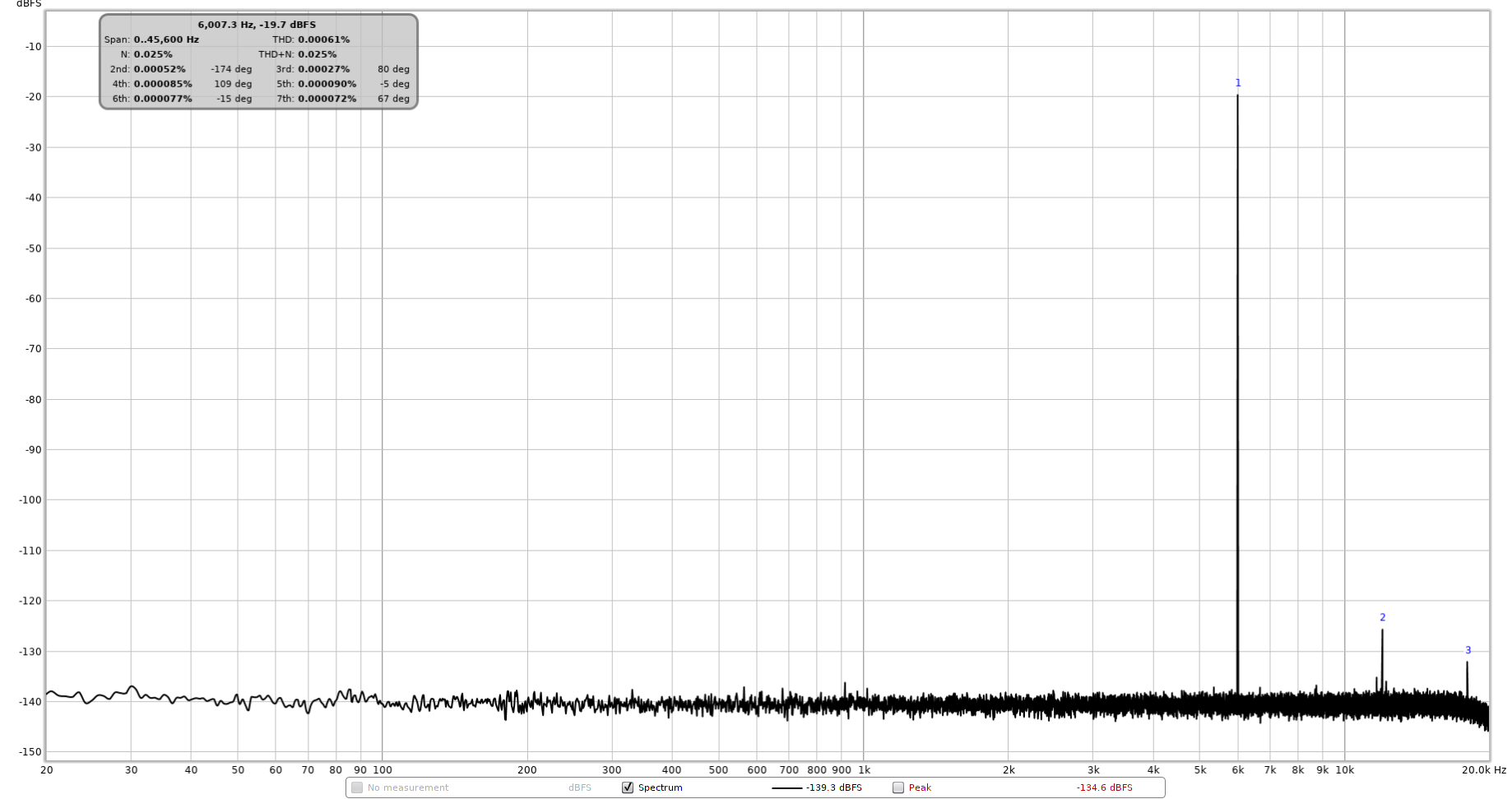The image size is (1512, 799).
Task: Click the 6k frequency axis label
Action: coord(1238,770)
